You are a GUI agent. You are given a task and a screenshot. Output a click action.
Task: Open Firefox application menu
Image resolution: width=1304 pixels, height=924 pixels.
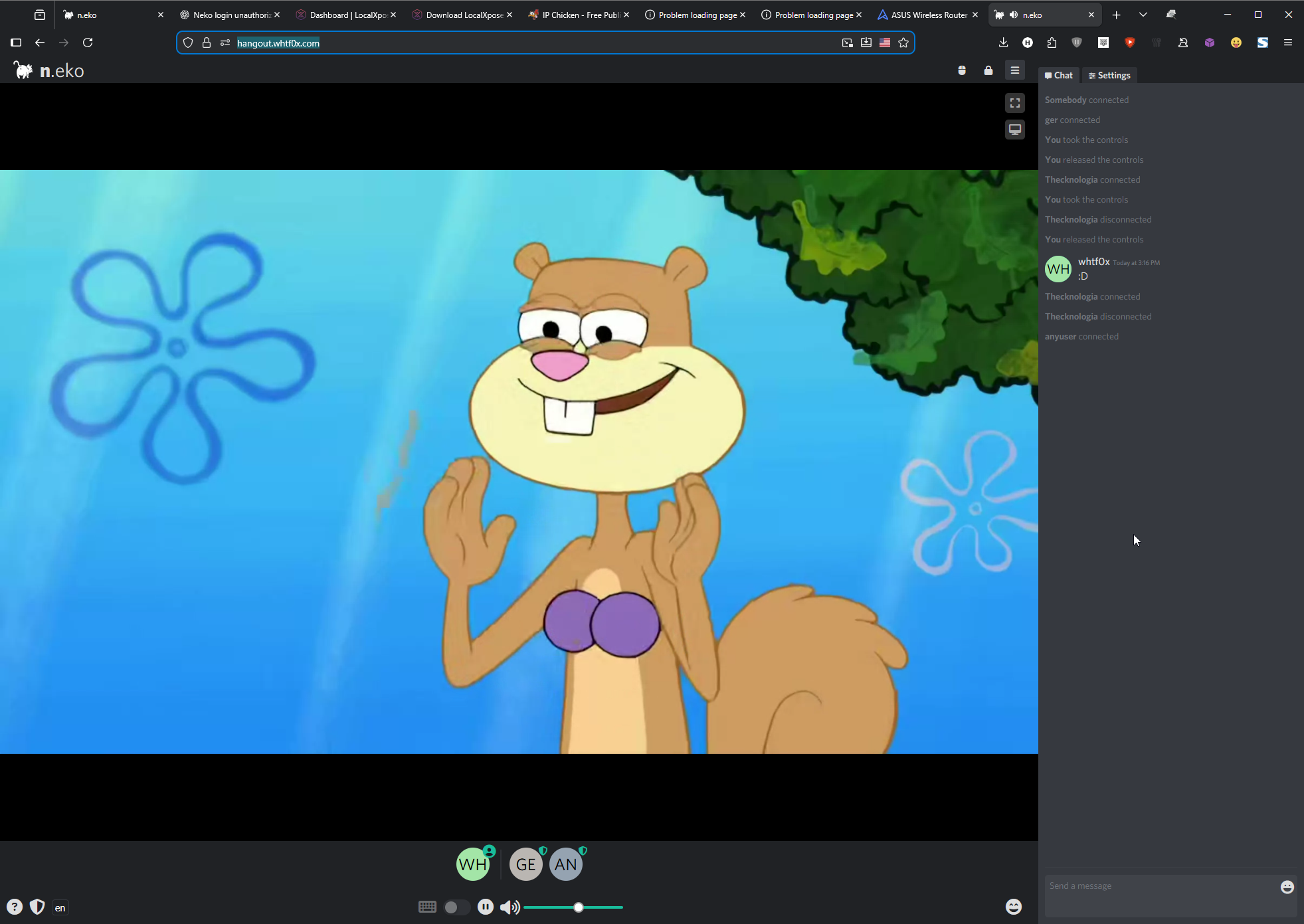click(x=1287, y=43)
